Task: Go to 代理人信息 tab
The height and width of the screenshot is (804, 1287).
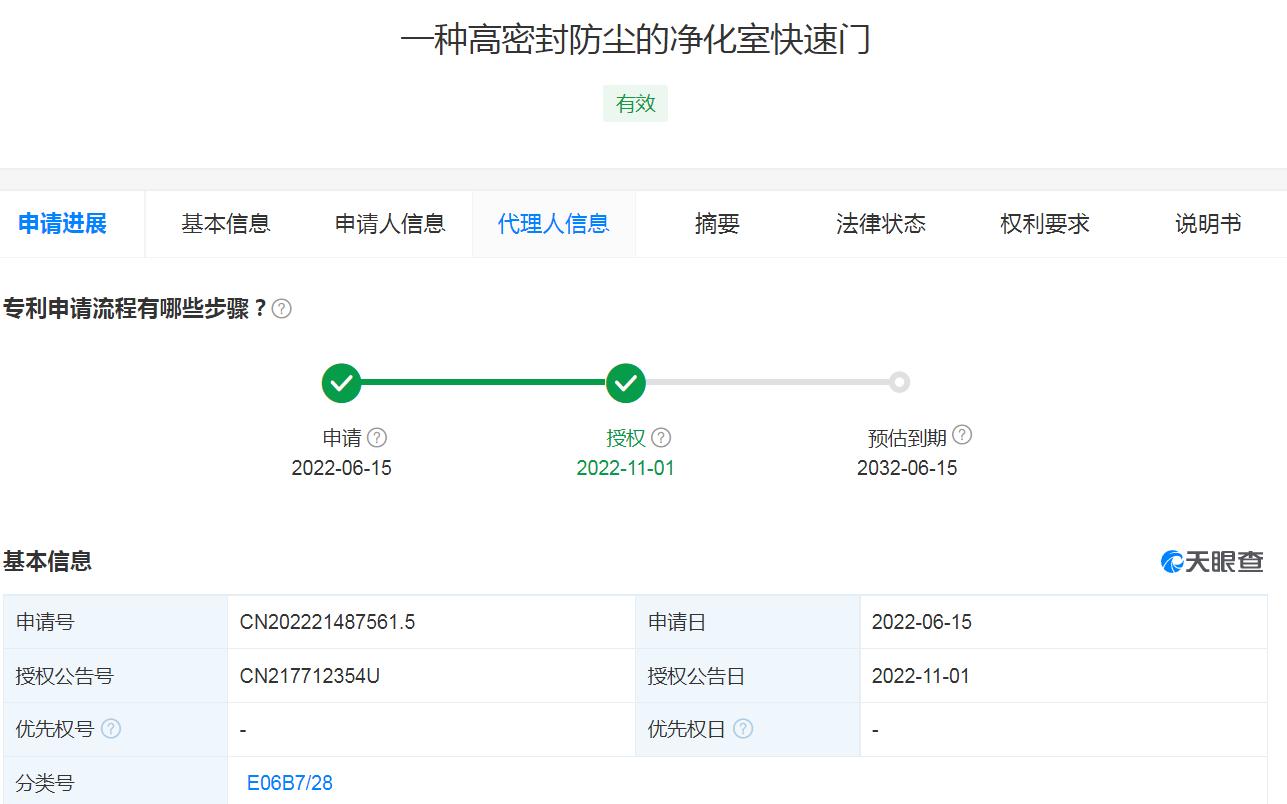Action: [554, 224]
